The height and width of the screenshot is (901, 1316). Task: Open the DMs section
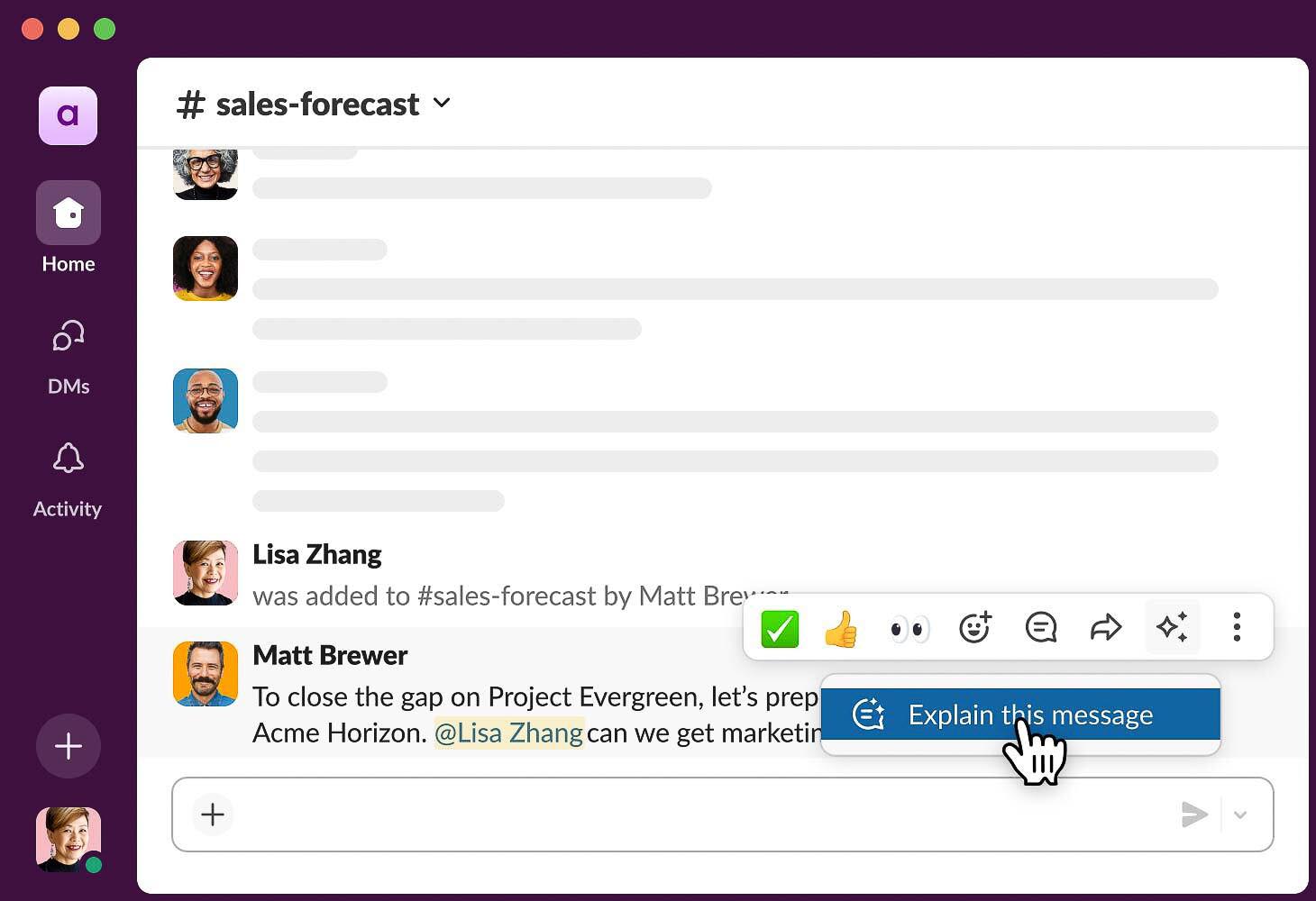click(x=69, y=337)
